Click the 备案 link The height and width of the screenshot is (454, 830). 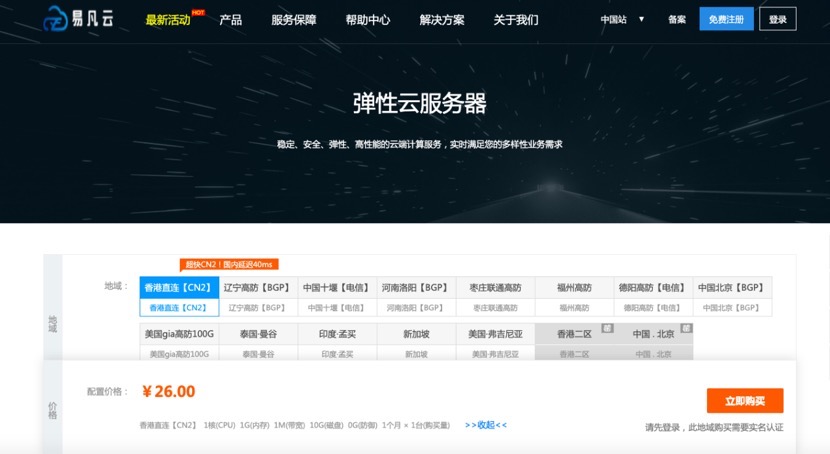[677, 19]
